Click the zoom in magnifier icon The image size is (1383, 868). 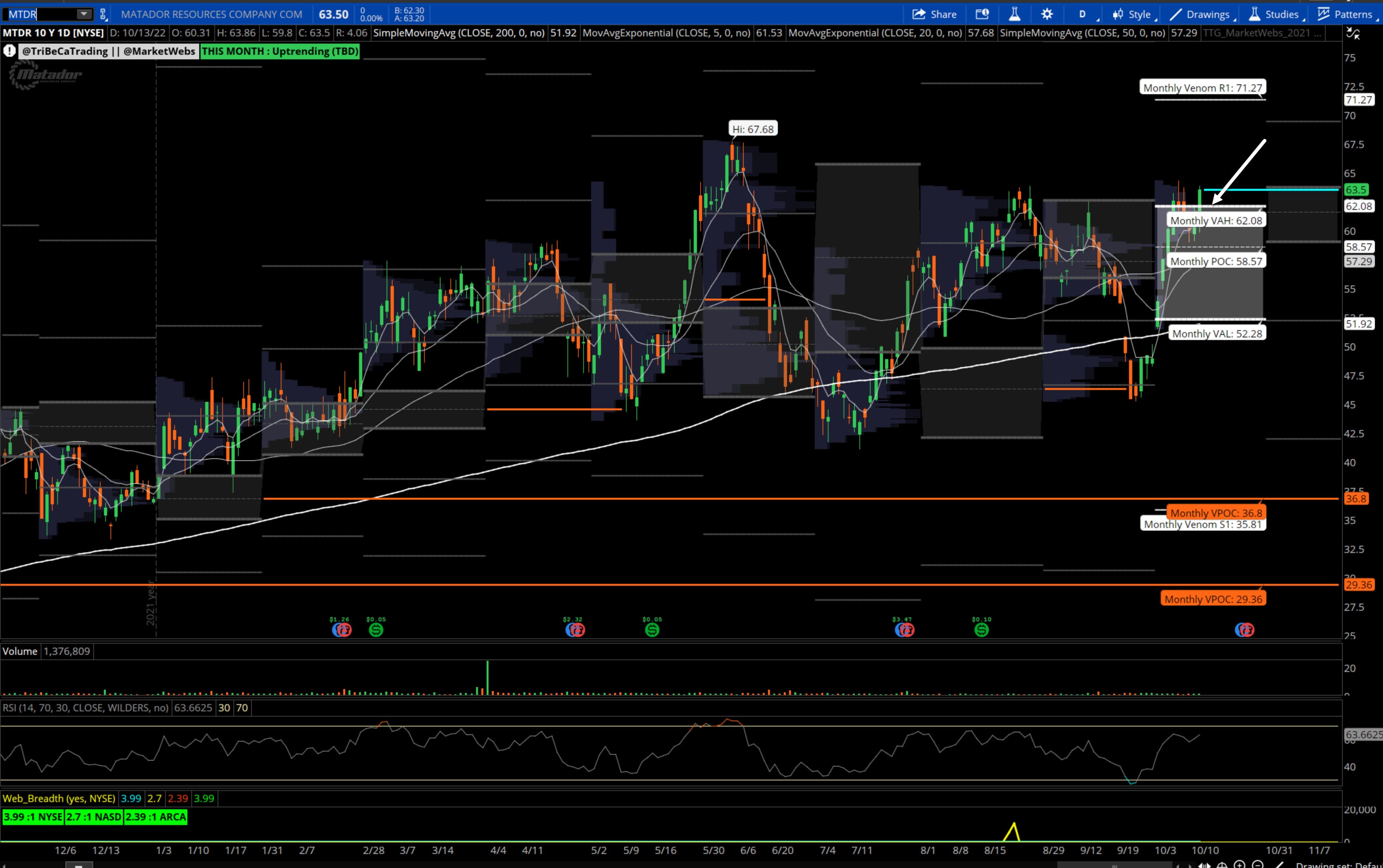[x=1239, y=864]
